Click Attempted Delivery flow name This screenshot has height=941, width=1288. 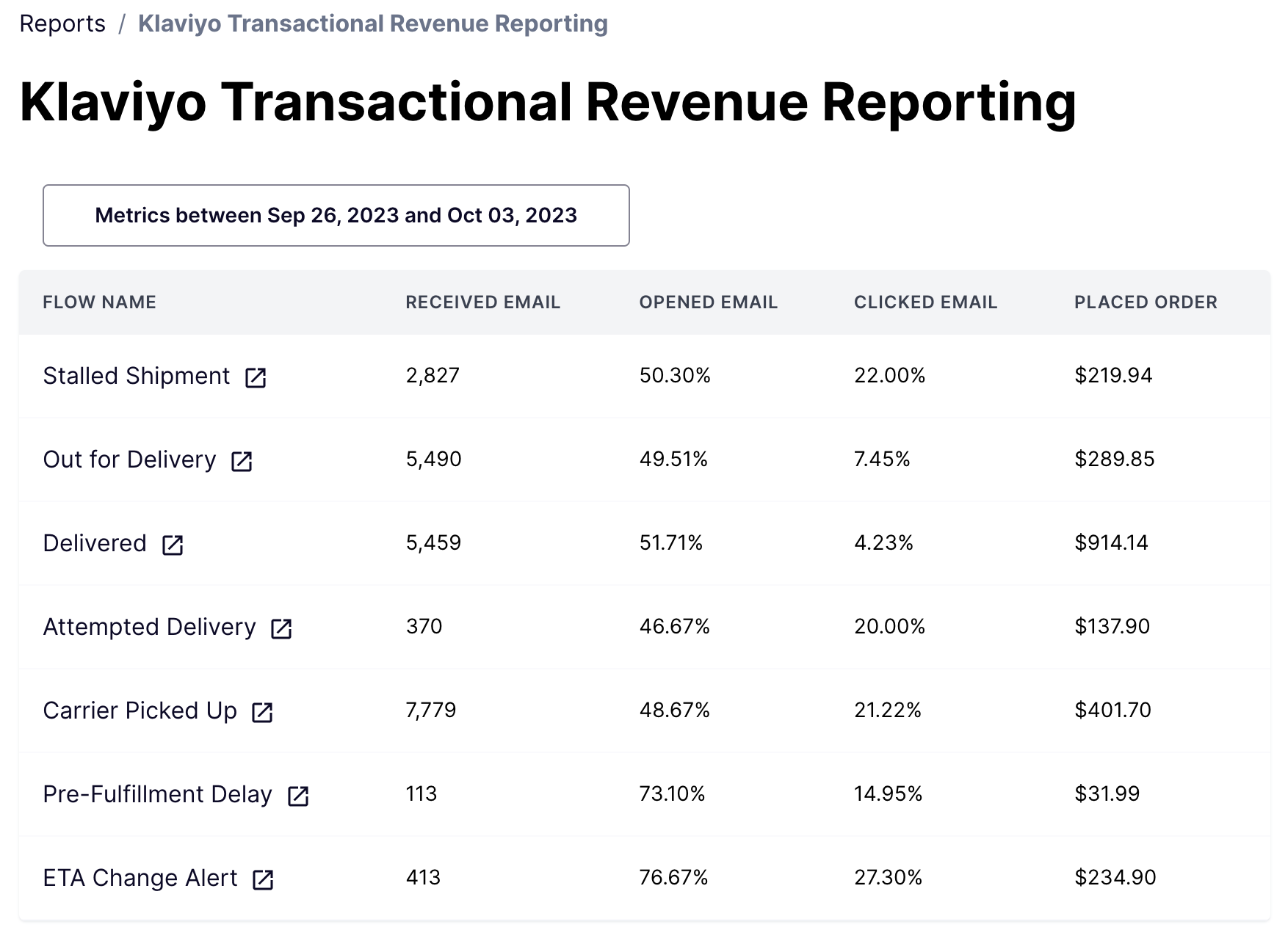click(150, 627)
